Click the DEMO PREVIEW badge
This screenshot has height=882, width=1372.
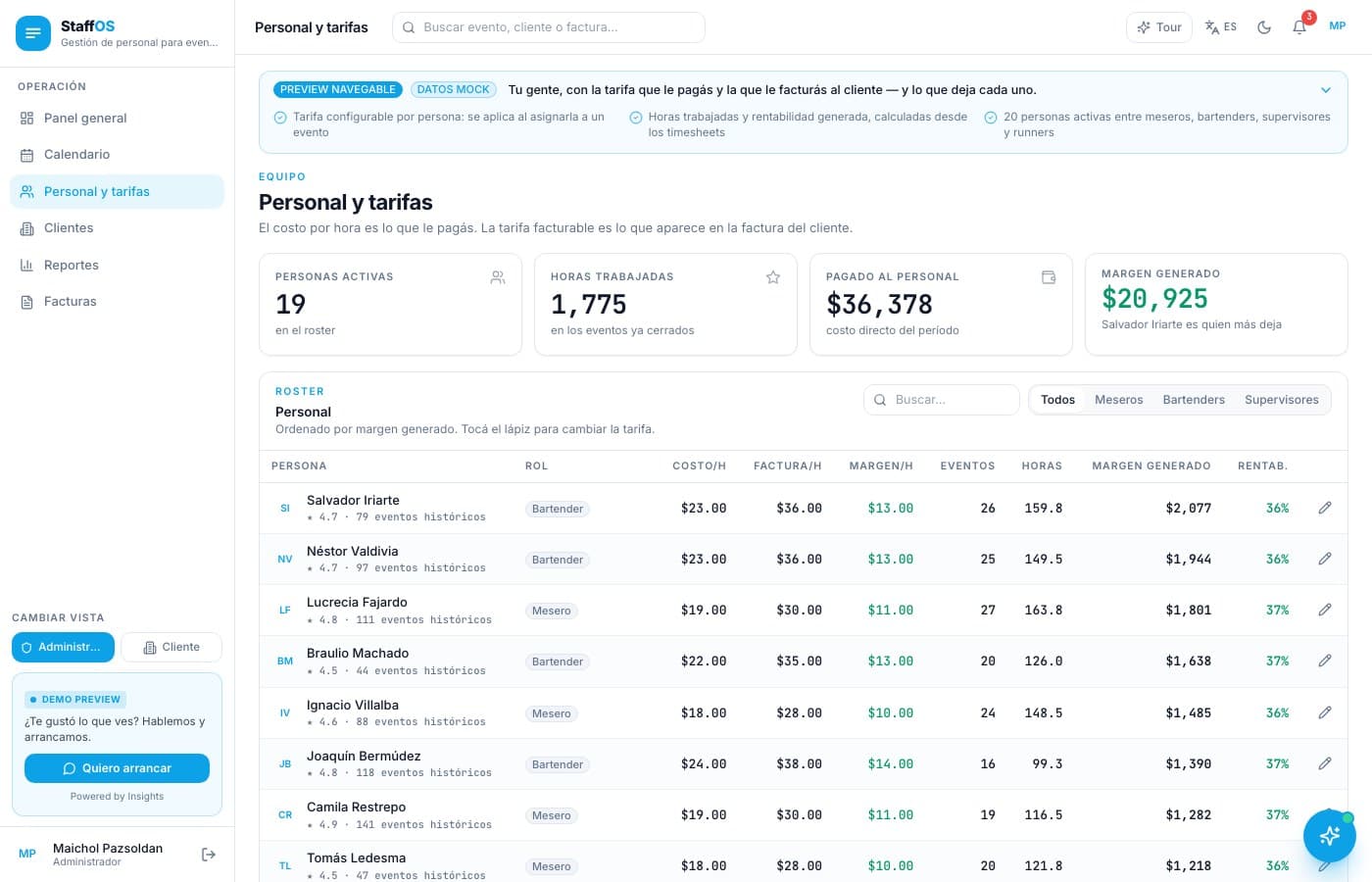(75, 700)
